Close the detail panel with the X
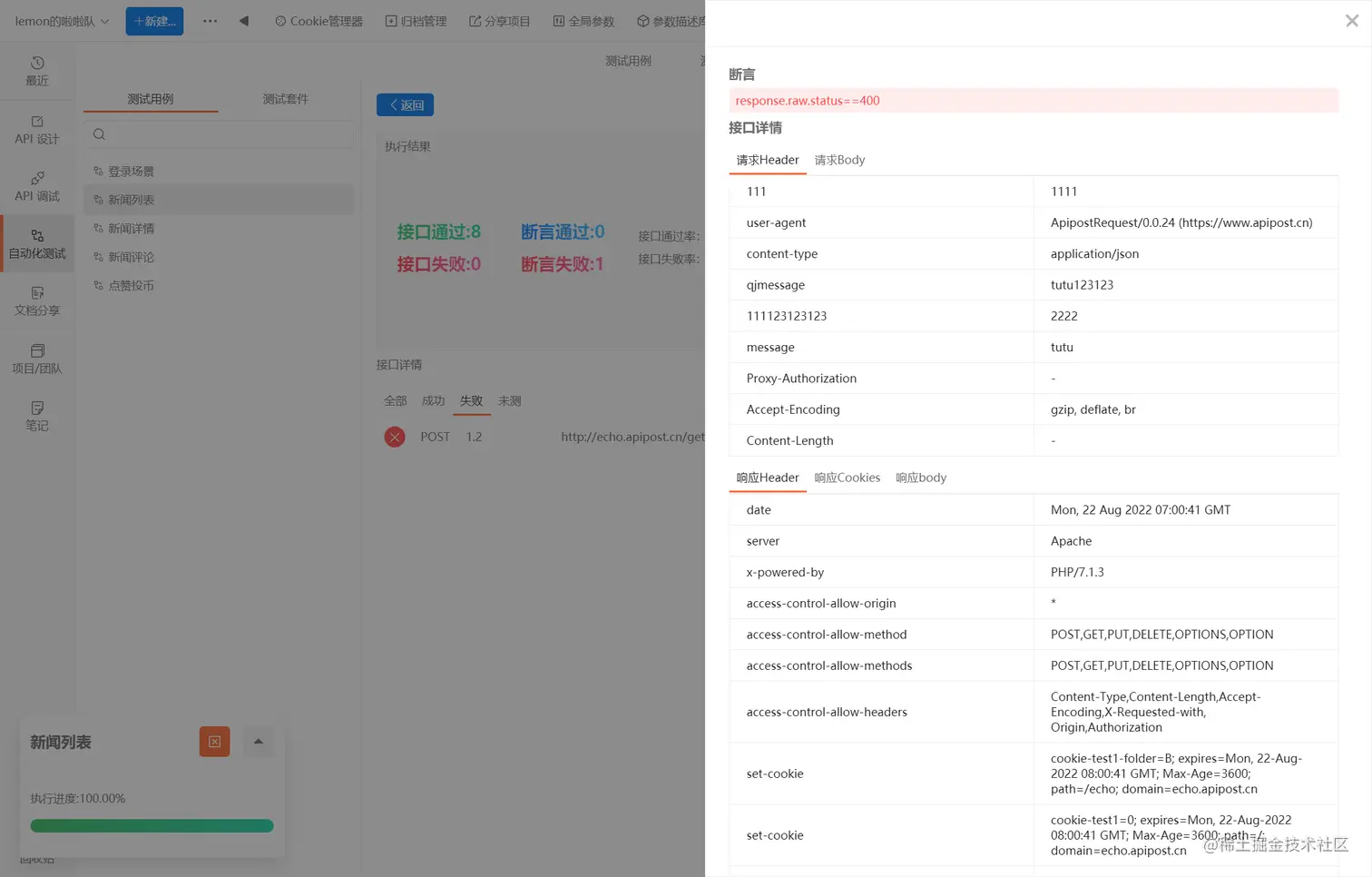This screenshot has width=1372, height=877. pyautogui.click(x=1352, y=21)
